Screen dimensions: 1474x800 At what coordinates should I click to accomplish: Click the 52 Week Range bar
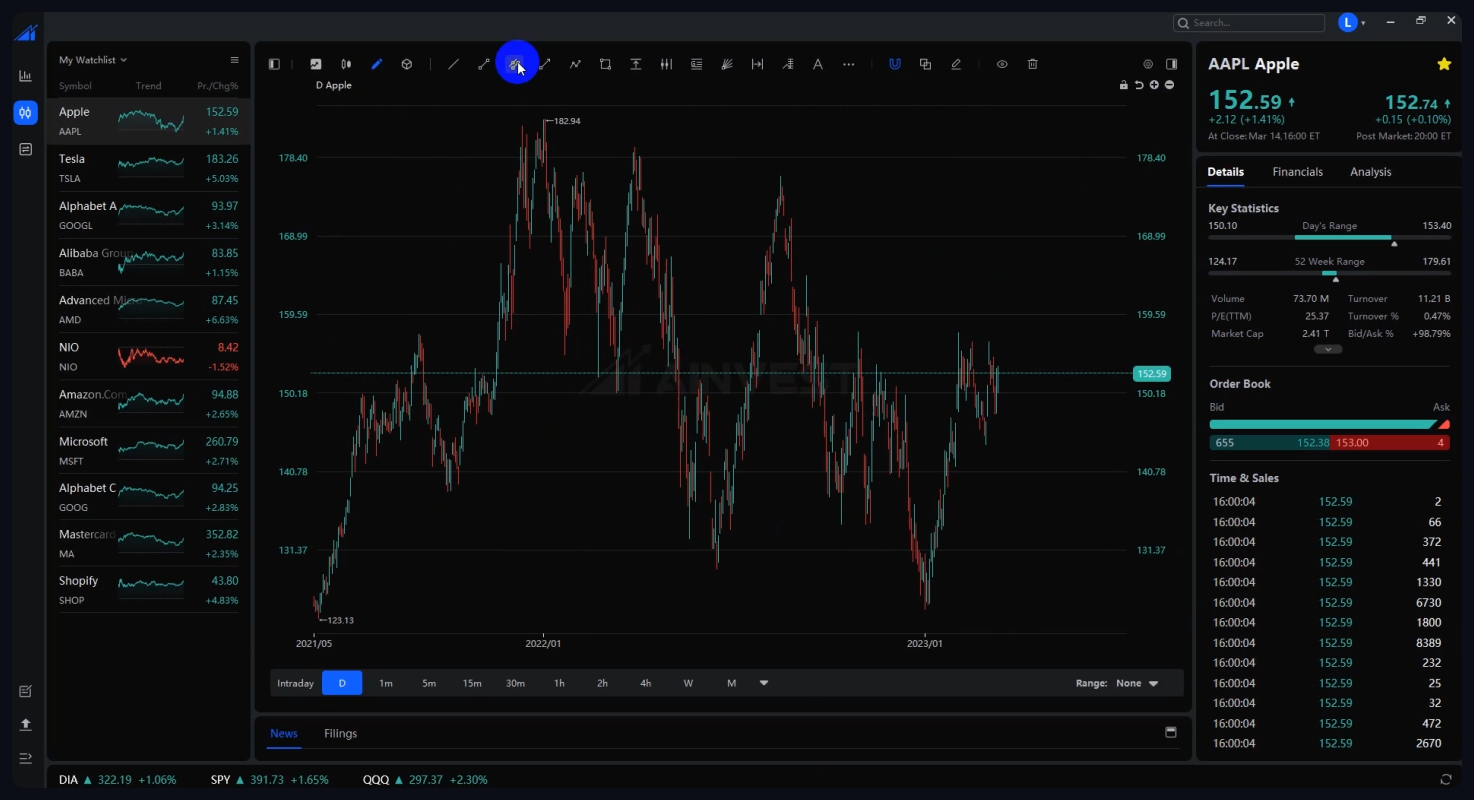tap(1329, 273)
